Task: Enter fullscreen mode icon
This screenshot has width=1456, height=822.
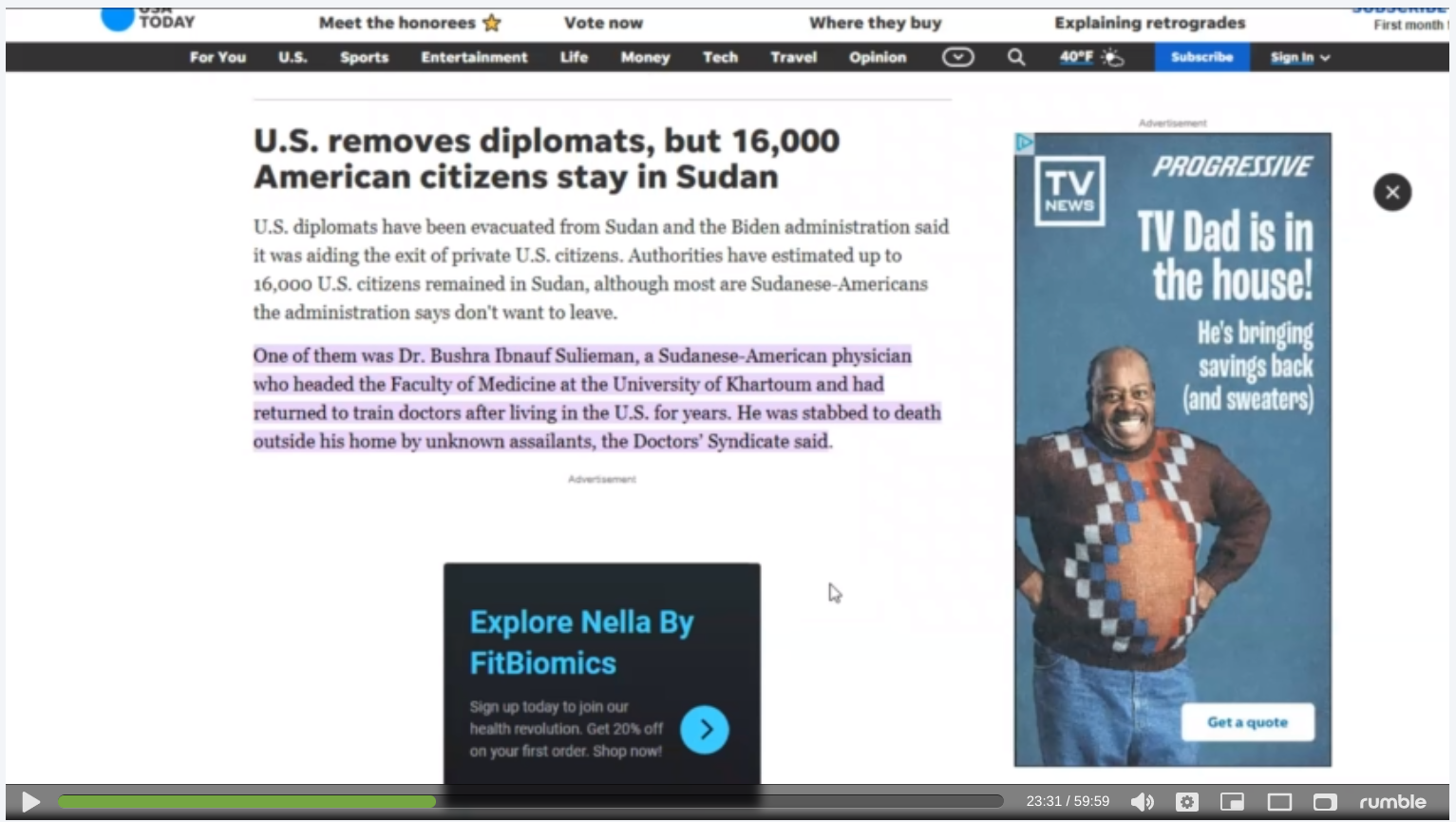Action: [1325, 802]
